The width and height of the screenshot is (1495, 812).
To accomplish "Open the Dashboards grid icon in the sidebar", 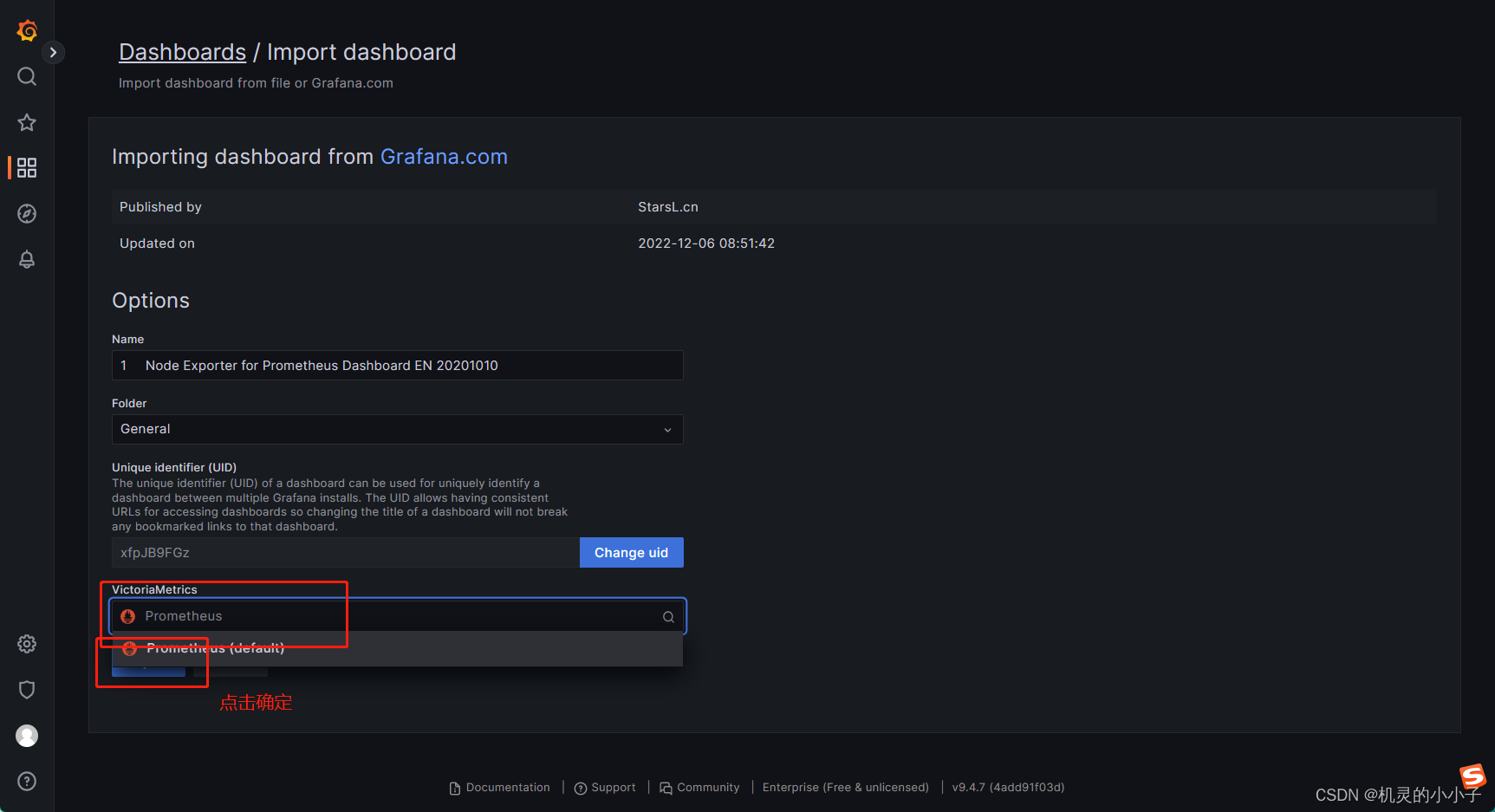I will [x=27, y=167].
